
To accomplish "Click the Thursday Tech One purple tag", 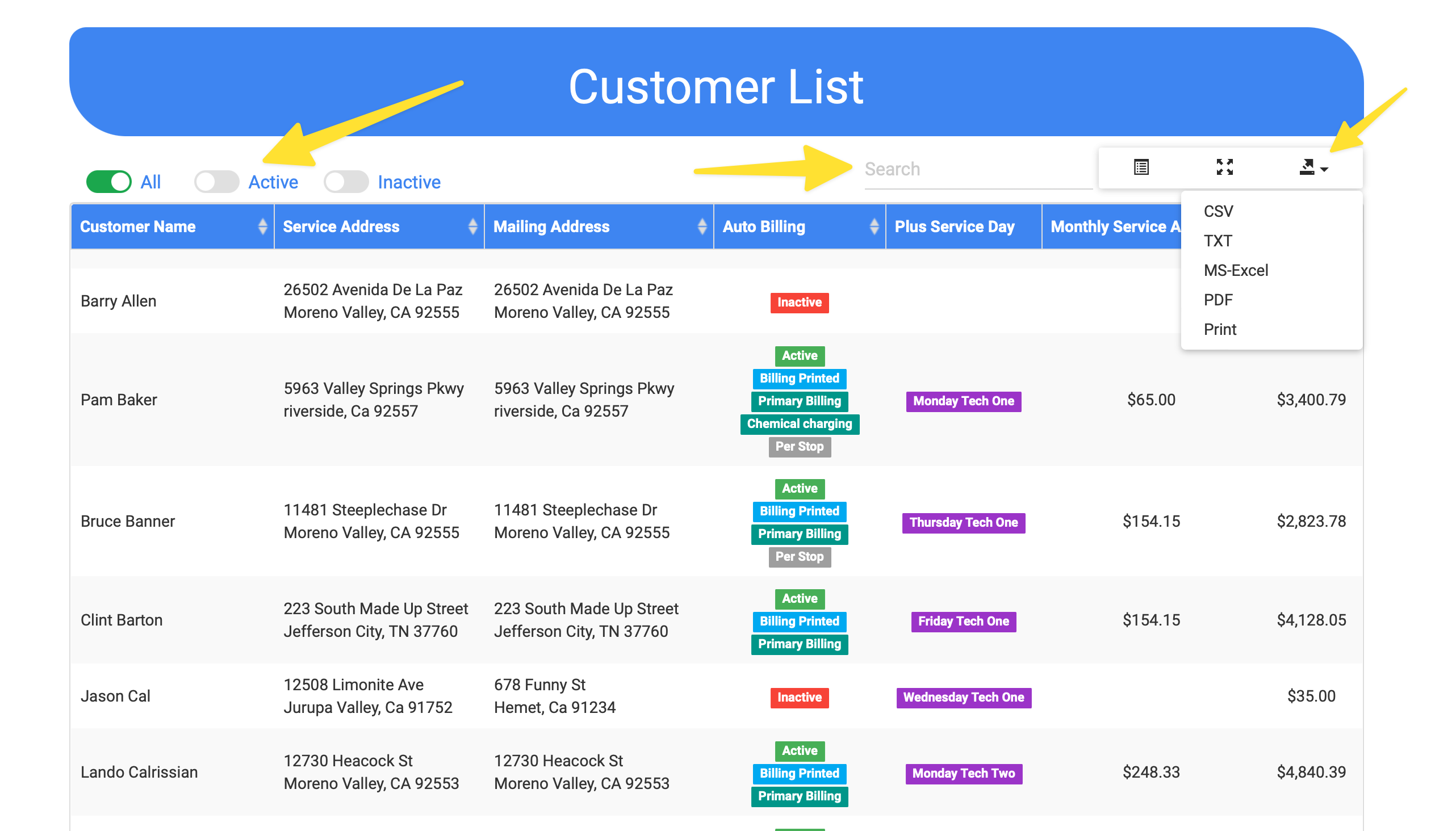I will point(963,523).
